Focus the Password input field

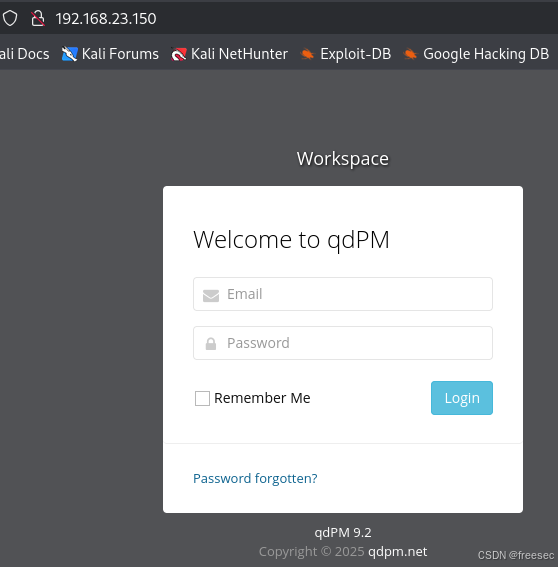[x=343, y=343]
